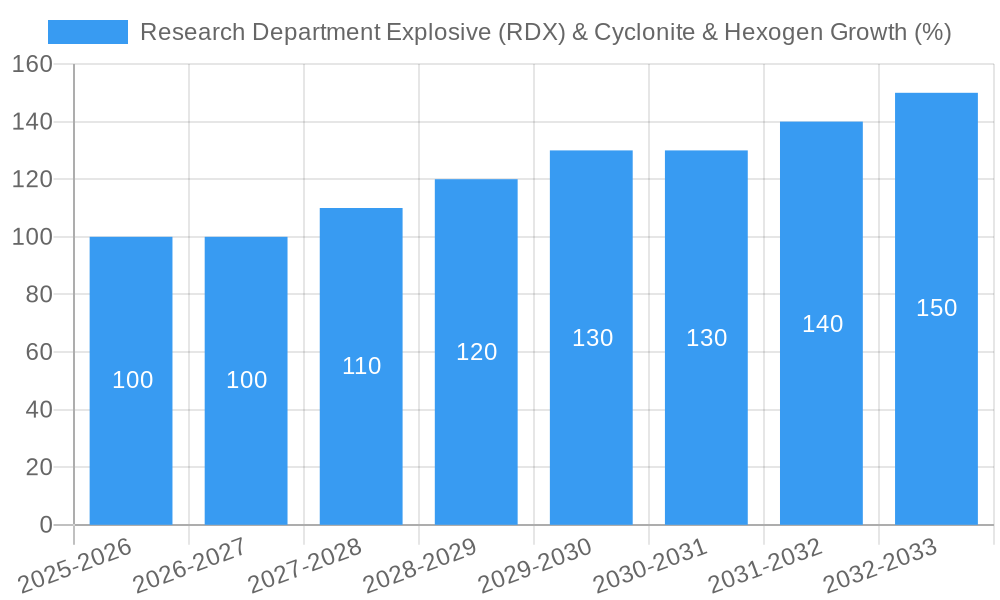Click the 20 y-axis tick label
1000x600 pixels.
pyautogui.click(x=40, y=467)
